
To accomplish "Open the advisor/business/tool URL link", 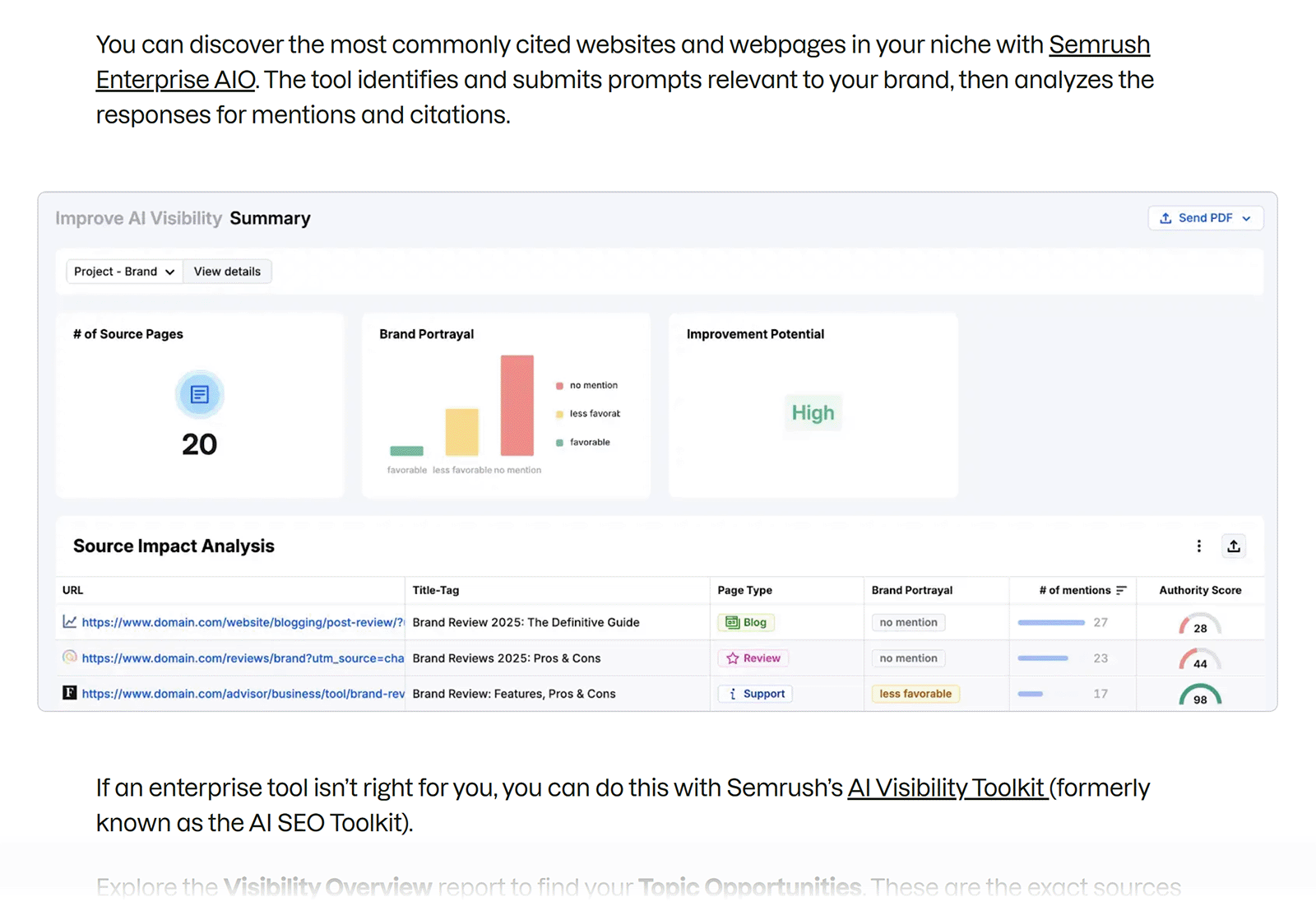I will [x=243, y=694].
